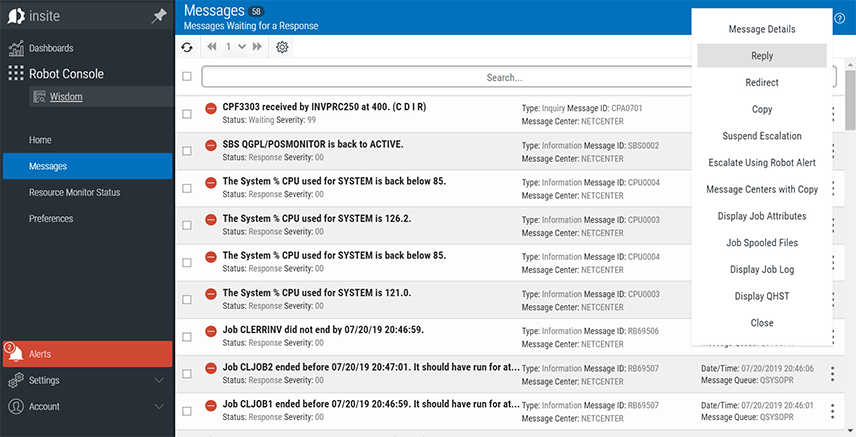Select Copy from the context menu

[x=762, y=109]
